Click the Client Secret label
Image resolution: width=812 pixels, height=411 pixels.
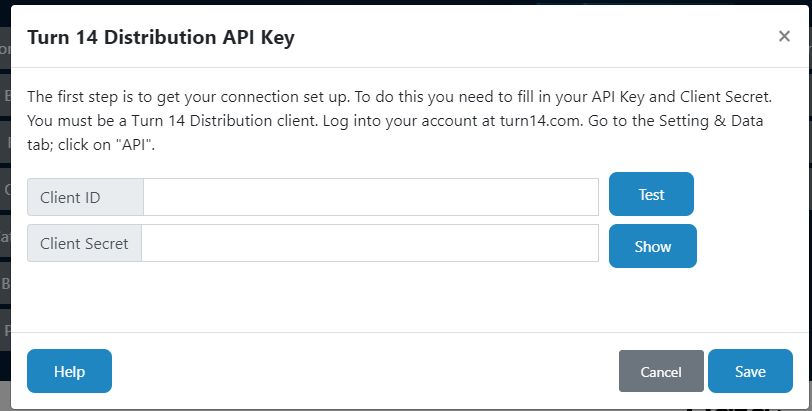click(84, 243)
